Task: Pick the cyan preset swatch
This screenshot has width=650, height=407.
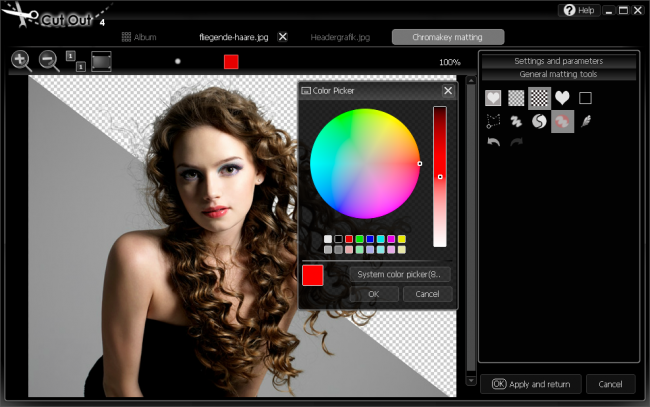Action: point(381,239)
